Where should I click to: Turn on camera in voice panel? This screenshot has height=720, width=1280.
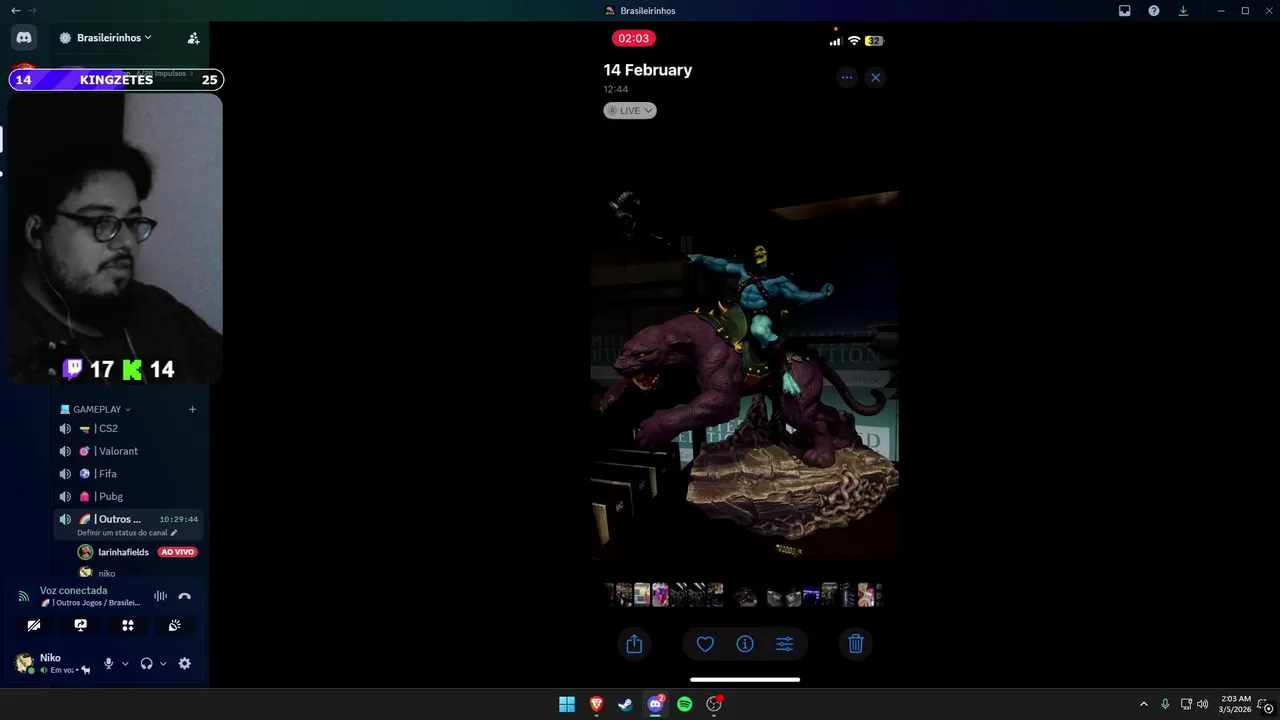[34, 625]
